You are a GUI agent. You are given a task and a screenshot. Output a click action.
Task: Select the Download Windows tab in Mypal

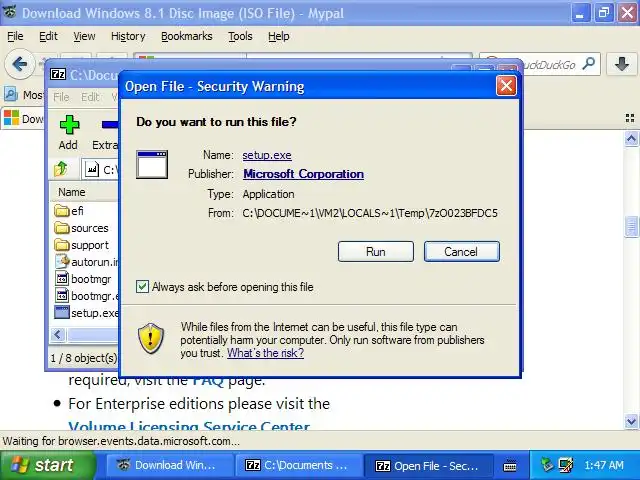(23, 119)
